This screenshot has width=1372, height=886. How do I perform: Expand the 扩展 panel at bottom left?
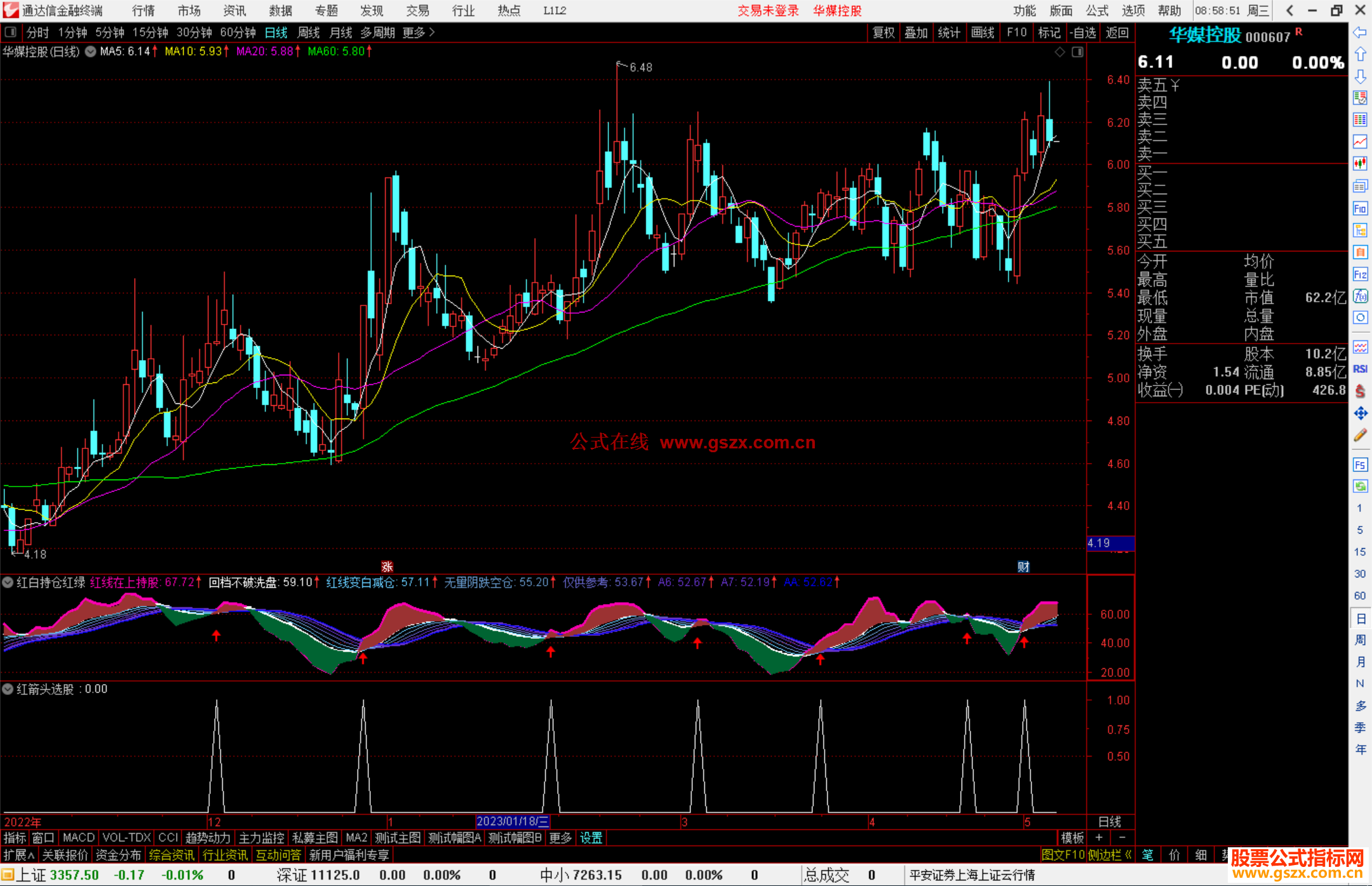[x=18, y=855]
